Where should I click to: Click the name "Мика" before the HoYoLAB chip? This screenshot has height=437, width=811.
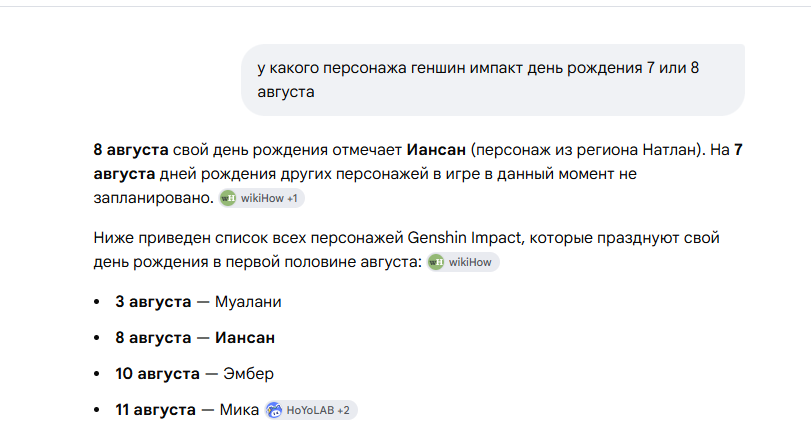click(x=239, y=410)
